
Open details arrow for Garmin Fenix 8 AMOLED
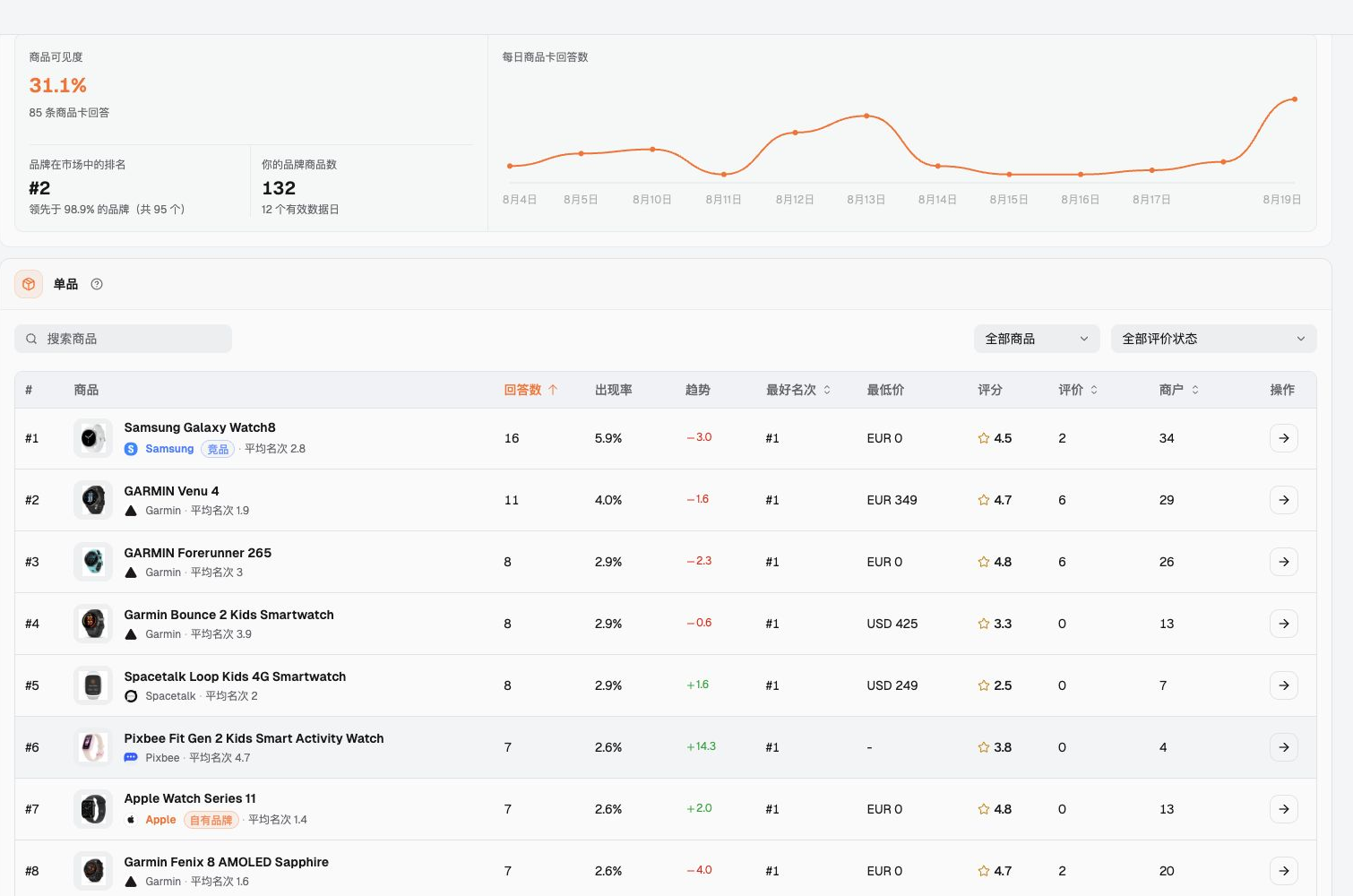[1284, 871]
